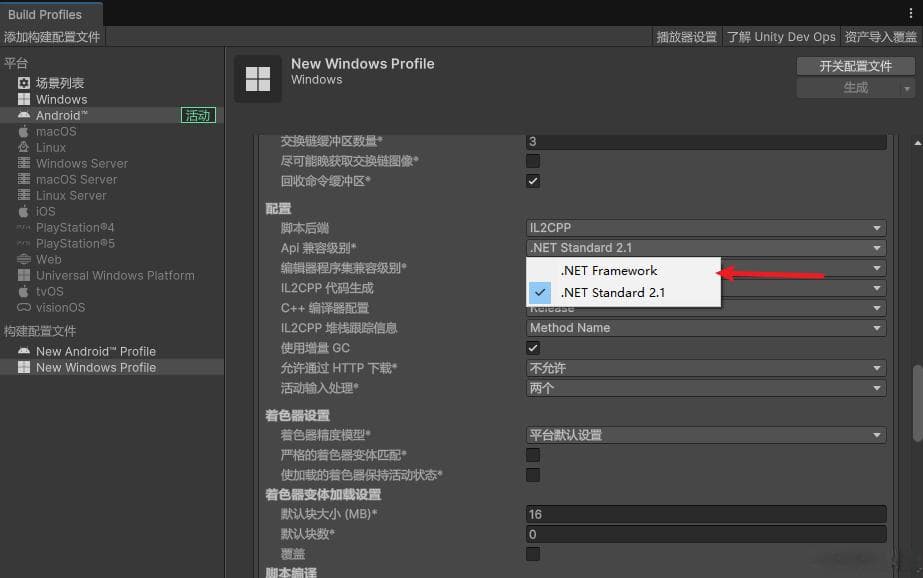923x578 pixels.
Task: Click the PlayStation 4 icon
Action: [x=24, y=227]
